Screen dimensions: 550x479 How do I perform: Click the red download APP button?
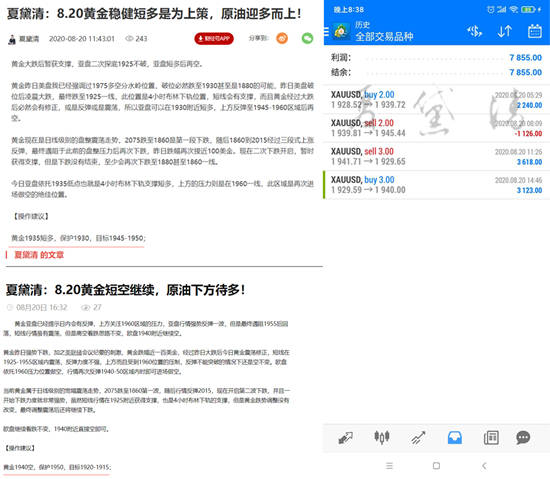(x=214, y=38)
